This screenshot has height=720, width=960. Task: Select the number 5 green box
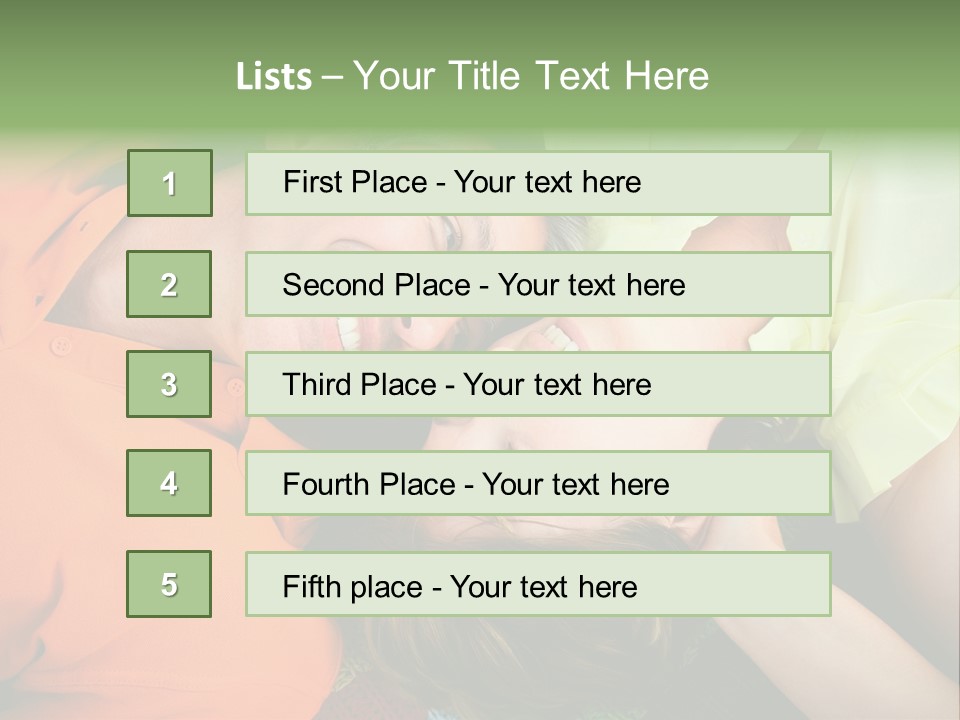(169, 584)
